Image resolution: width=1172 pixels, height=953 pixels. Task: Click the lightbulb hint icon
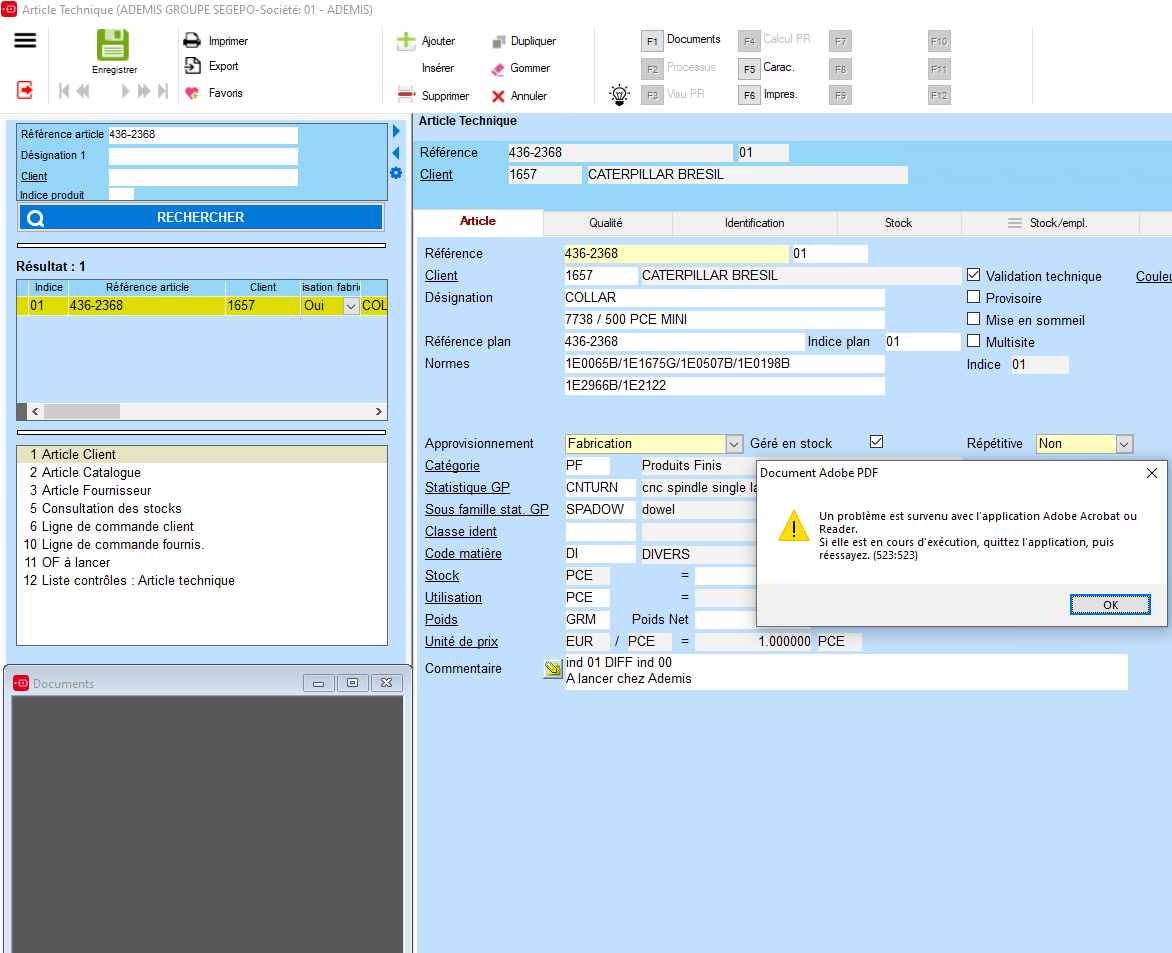coord(620,95)
